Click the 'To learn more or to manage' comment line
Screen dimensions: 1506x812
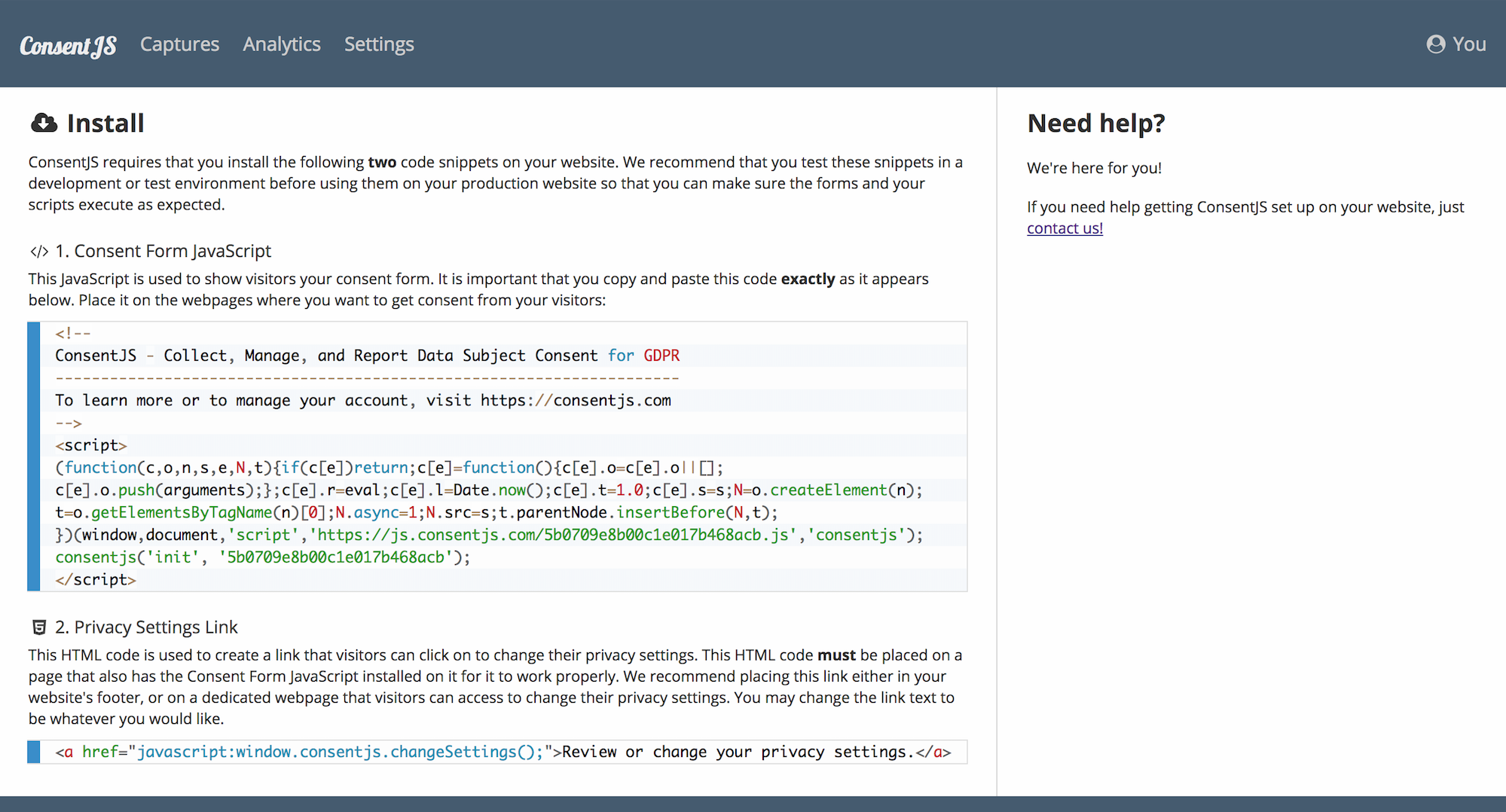click(363, 401)
